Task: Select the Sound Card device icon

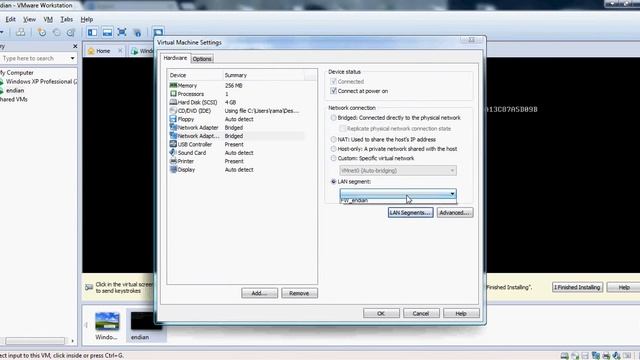Action: coord(173,153)
